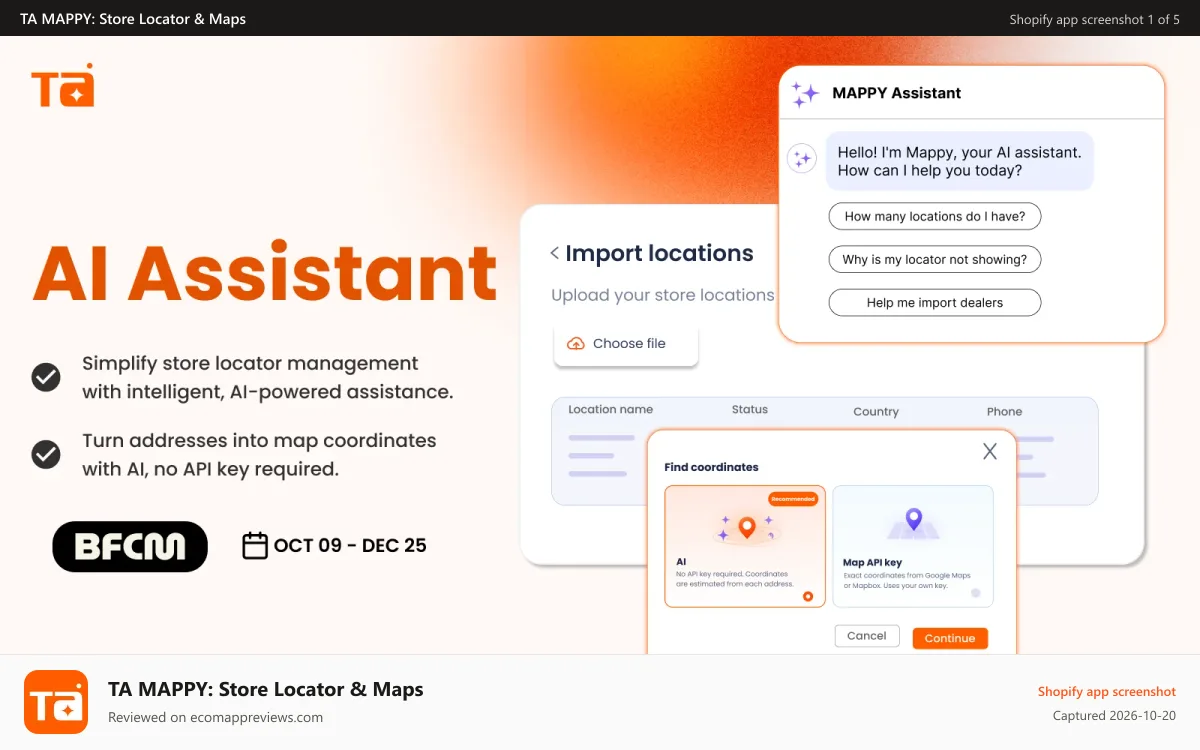
Task: Click the OCT 09 - DEC 25 date text
Action: [350, 546]
